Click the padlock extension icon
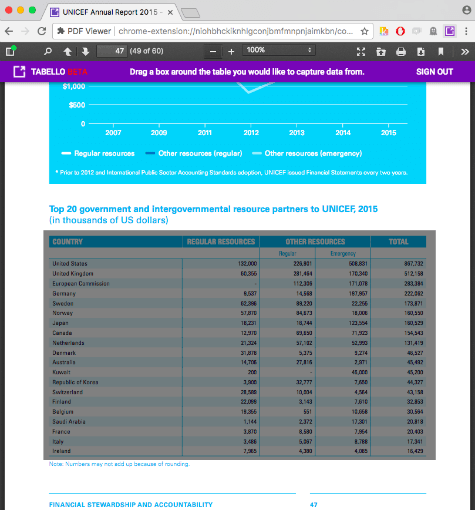Screen dimensions: 475x510 click(433, 31)
